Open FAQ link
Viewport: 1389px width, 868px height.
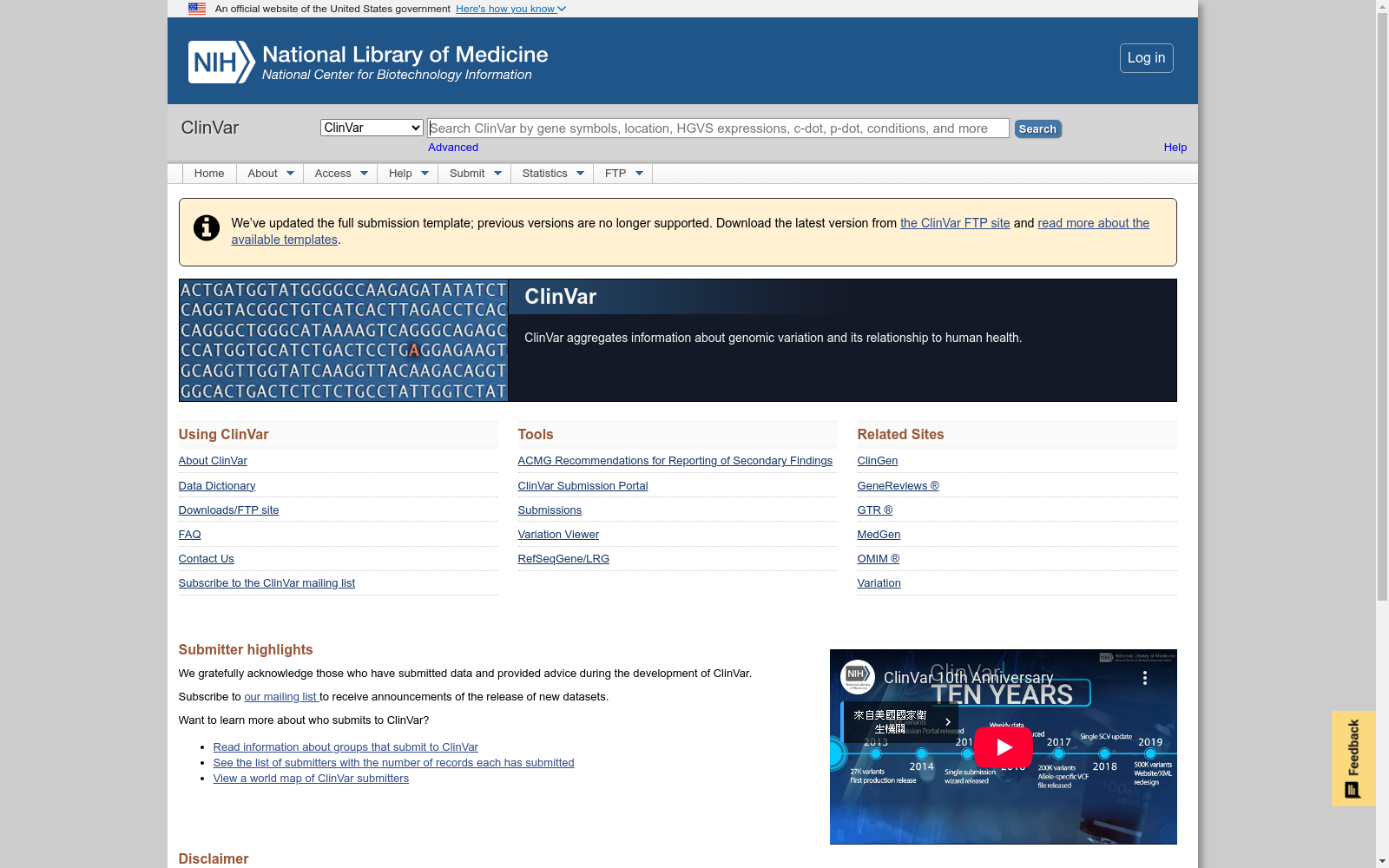click(x=189, y=535)
